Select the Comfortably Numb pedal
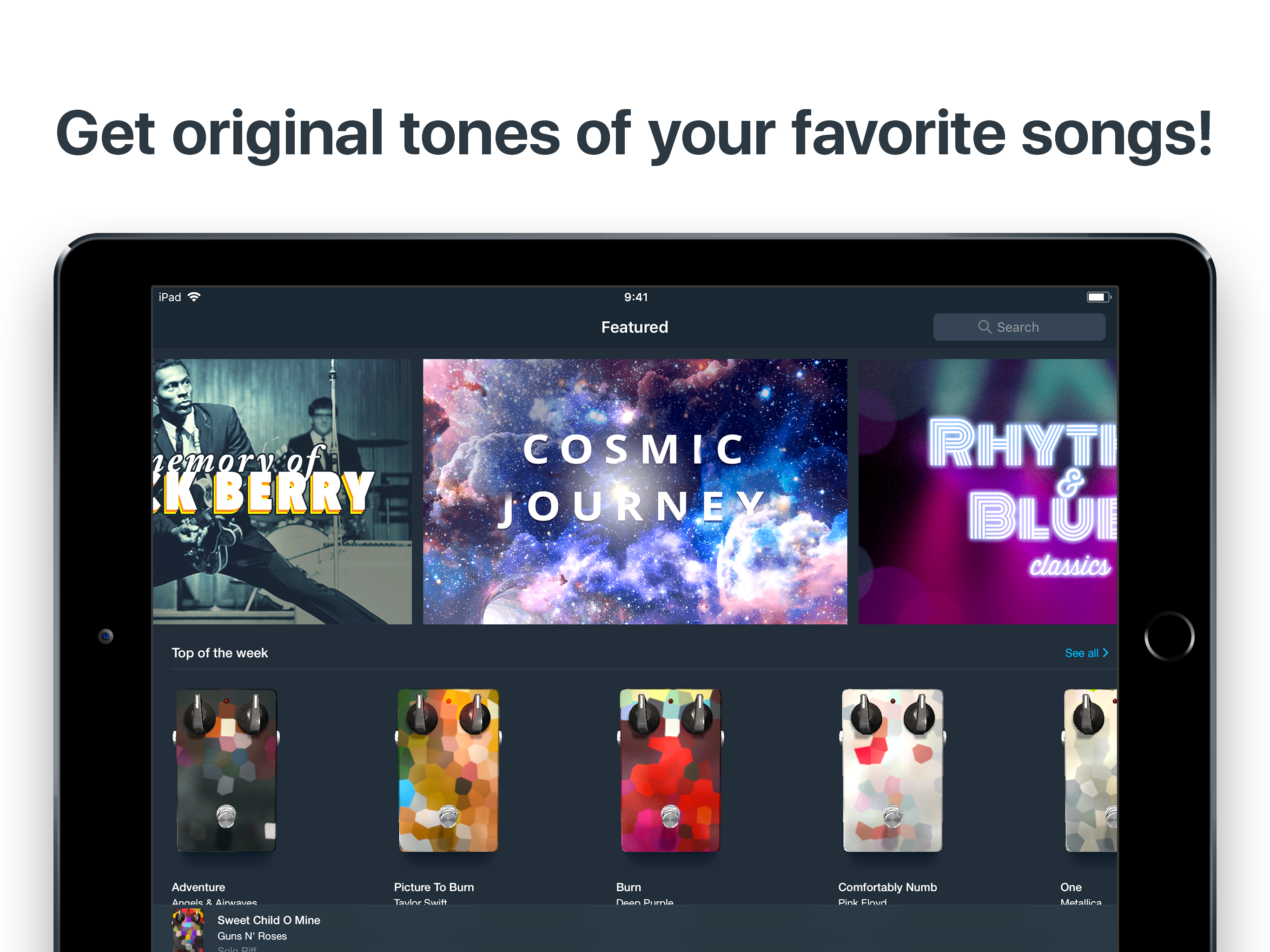The image size is (1270, 952). [893, 771]
